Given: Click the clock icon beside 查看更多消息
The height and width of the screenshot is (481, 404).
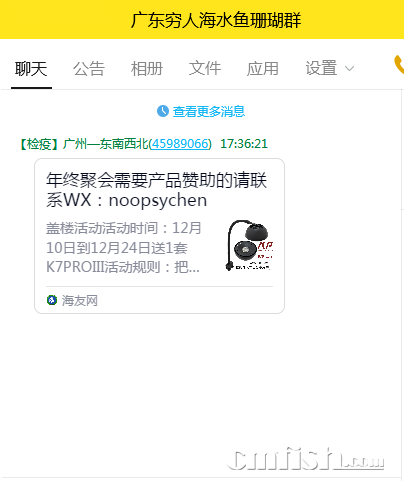Looking at the screenshot, I should coord(163,111).
